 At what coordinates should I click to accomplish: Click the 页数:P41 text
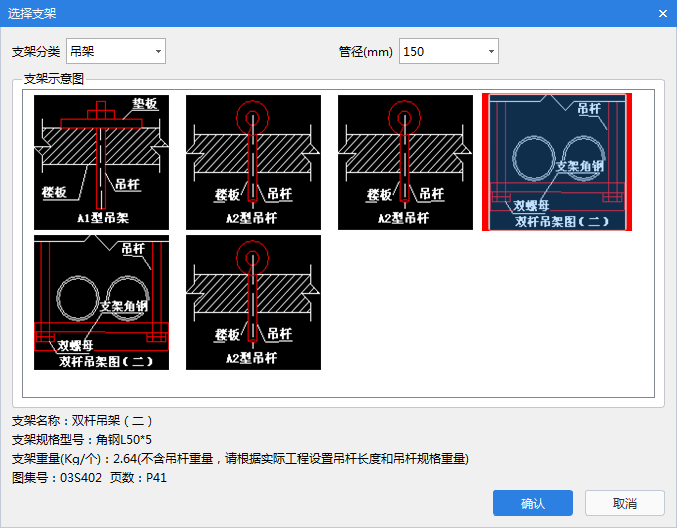(138, 478)
